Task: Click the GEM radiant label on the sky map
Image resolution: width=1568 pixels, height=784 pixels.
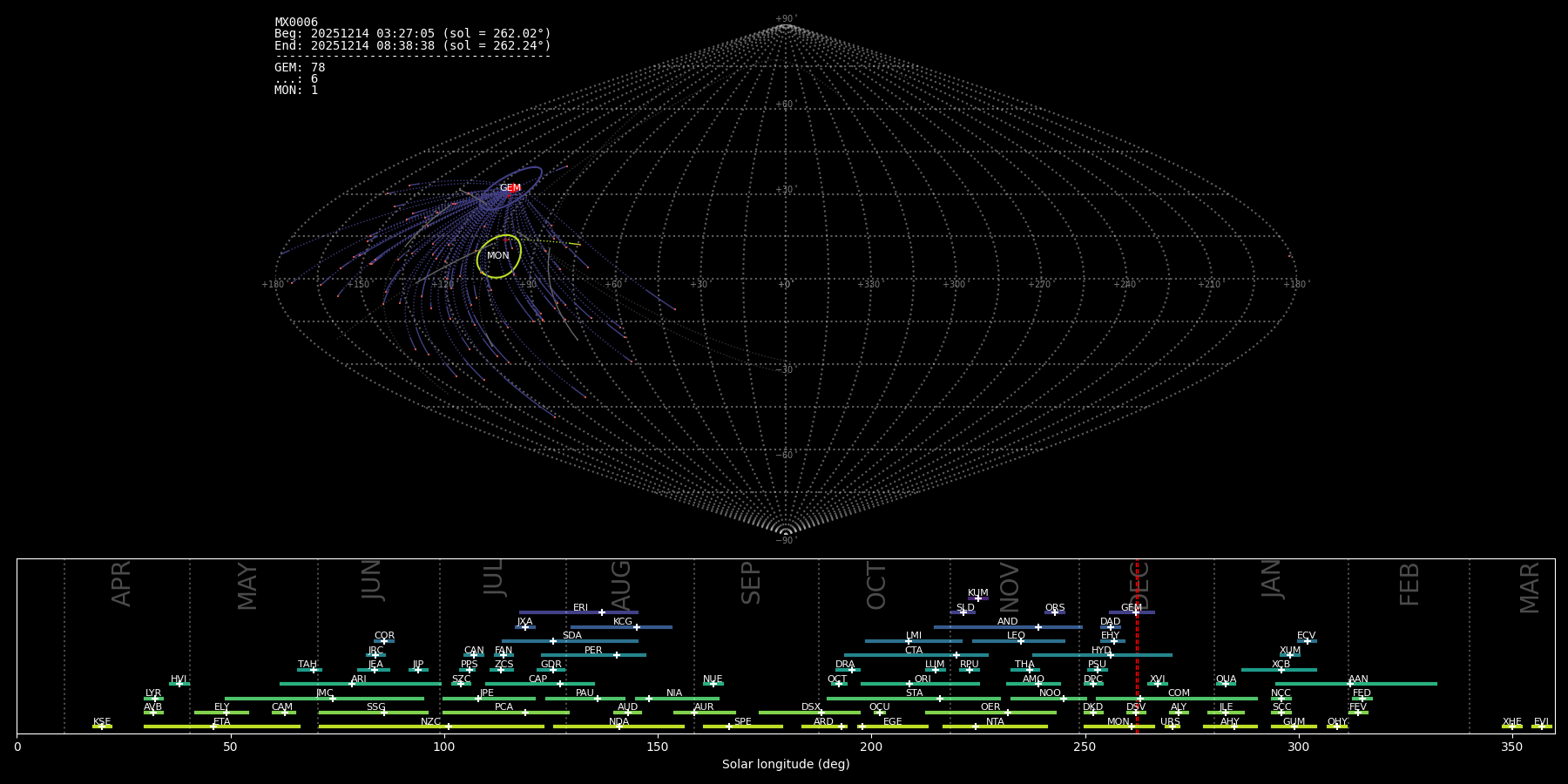Action: (510, 188)
